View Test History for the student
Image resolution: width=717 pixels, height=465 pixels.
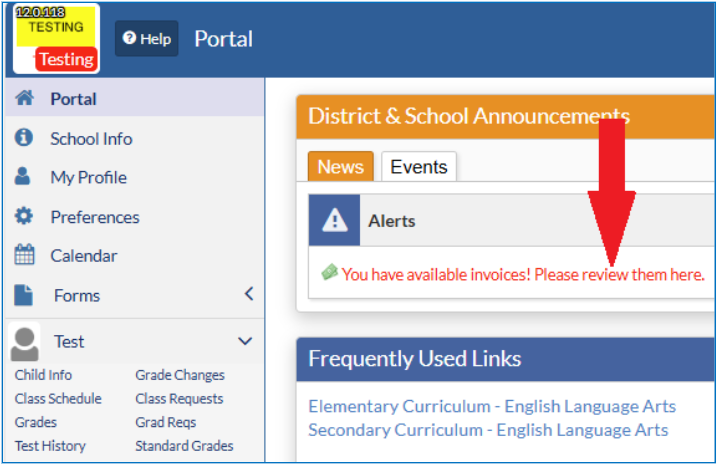pos(50,446)
